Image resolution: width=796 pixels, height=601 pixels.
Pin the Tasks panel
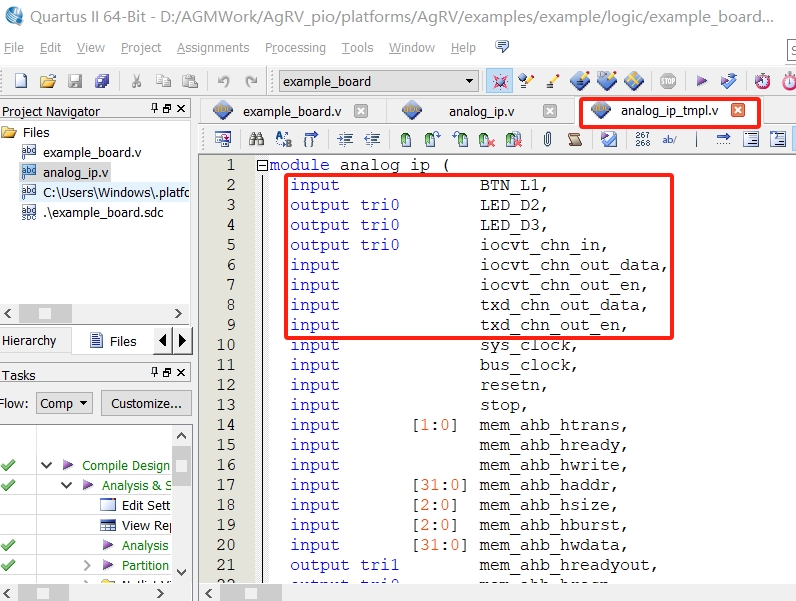pyautogui.click(x=154, y=372)
